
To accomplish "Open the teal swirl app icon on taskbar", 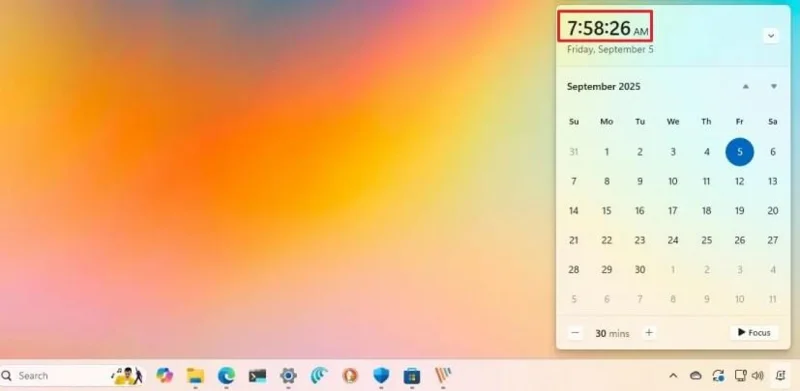I will (x=319, y=376).
